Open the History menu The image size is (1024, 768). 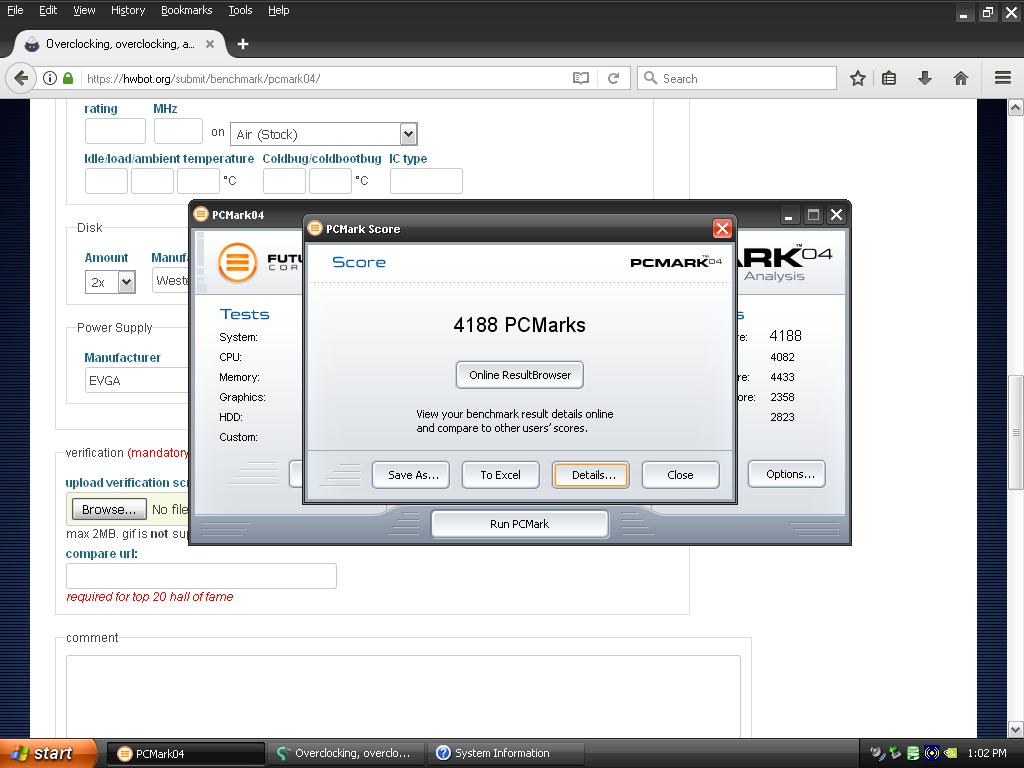[128, 10]
